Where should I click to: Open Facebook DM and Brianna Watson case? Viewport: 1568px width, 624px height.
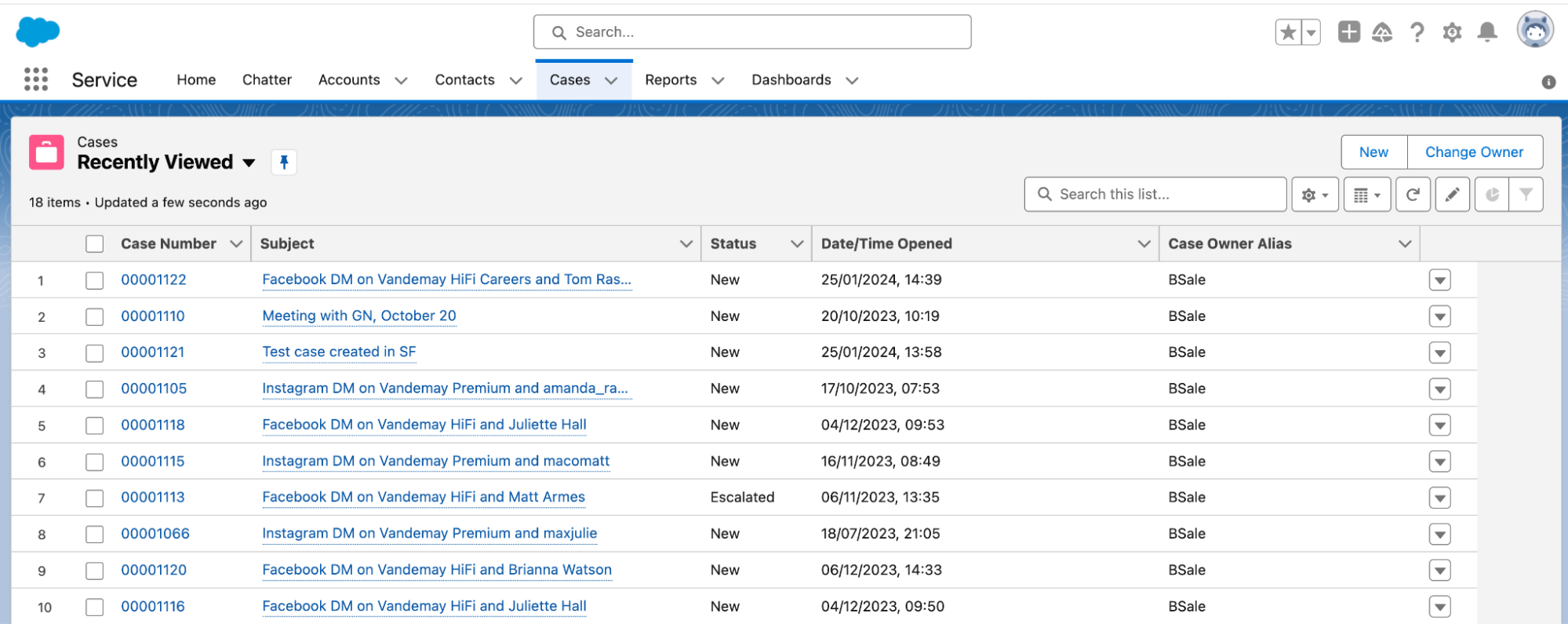pyautogui.click(x=437, y=570)
